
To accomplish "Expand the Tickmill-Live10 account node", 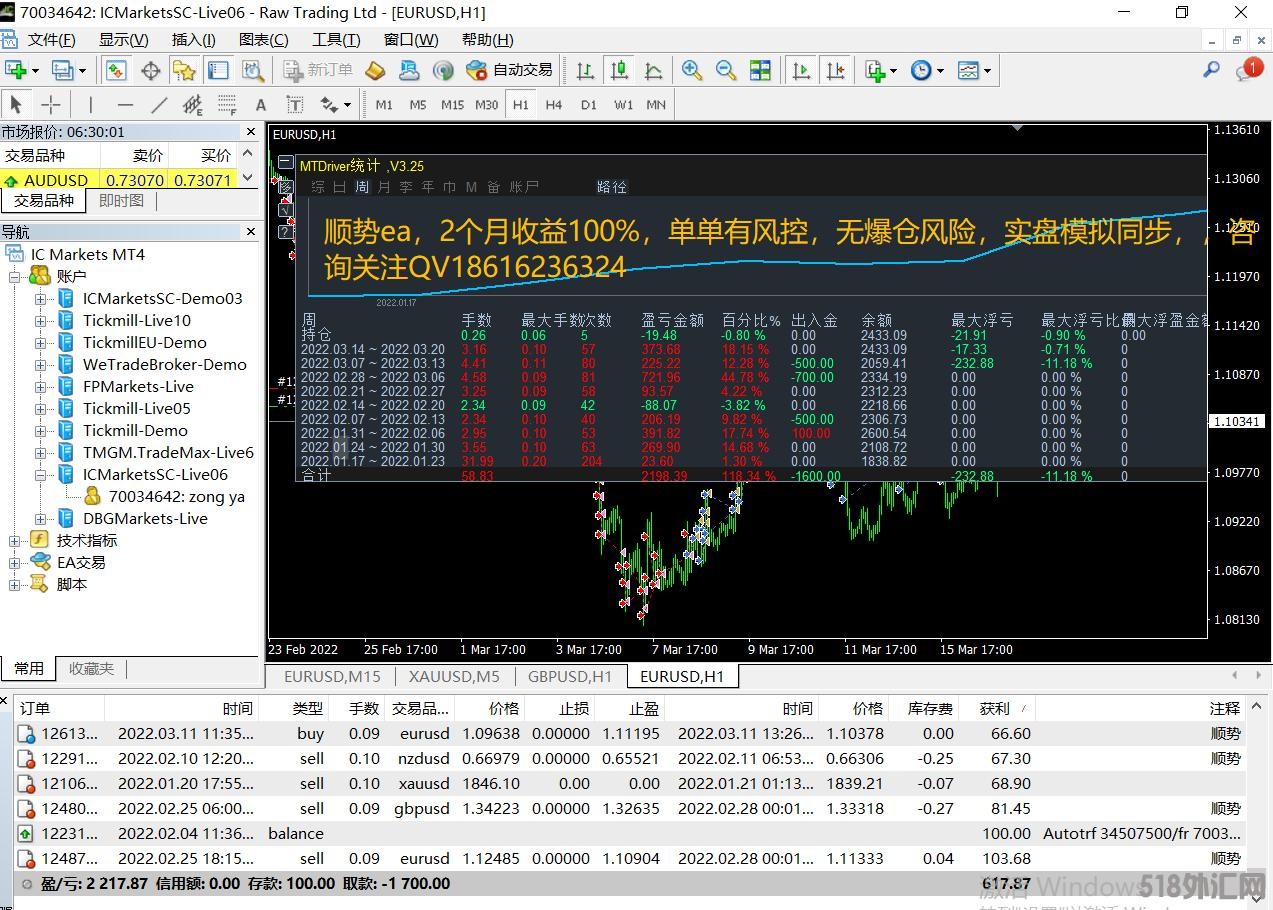I will pyautogui.click(x=40, y=321).
